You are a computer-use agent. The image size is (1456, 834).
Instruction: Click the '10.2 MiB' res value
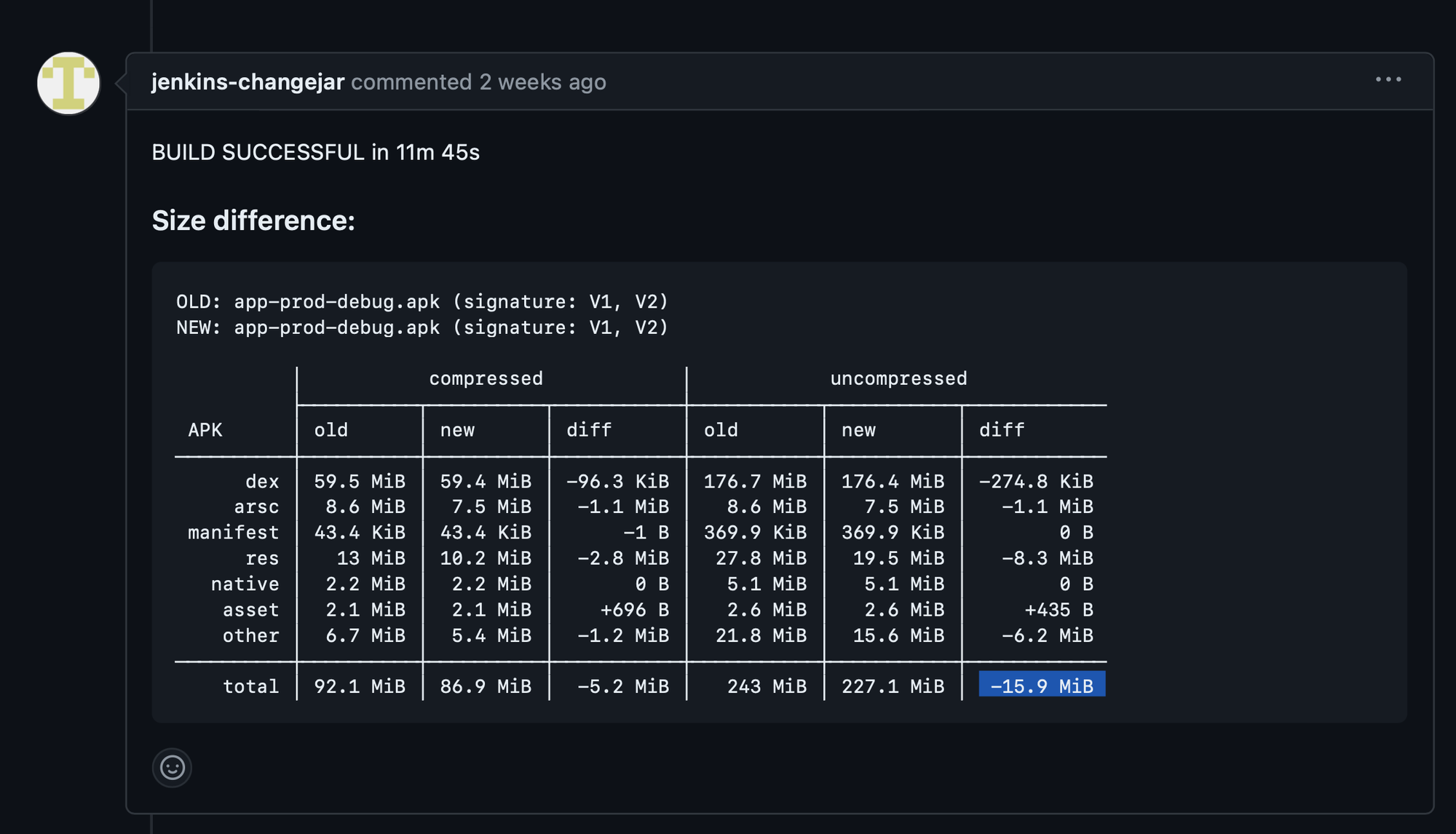tap(486, 558)
